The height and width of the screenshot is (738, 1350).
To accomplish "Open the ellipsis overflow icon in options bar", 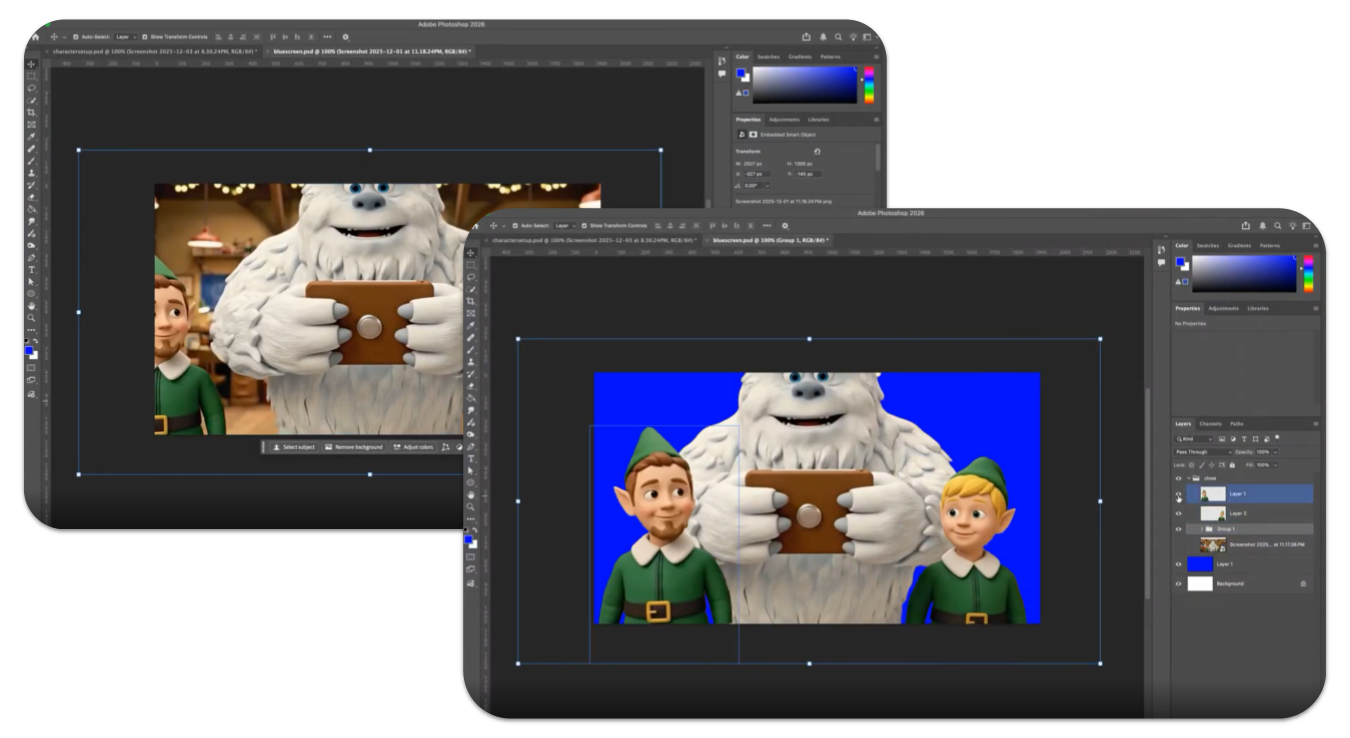I will (768, 226).
